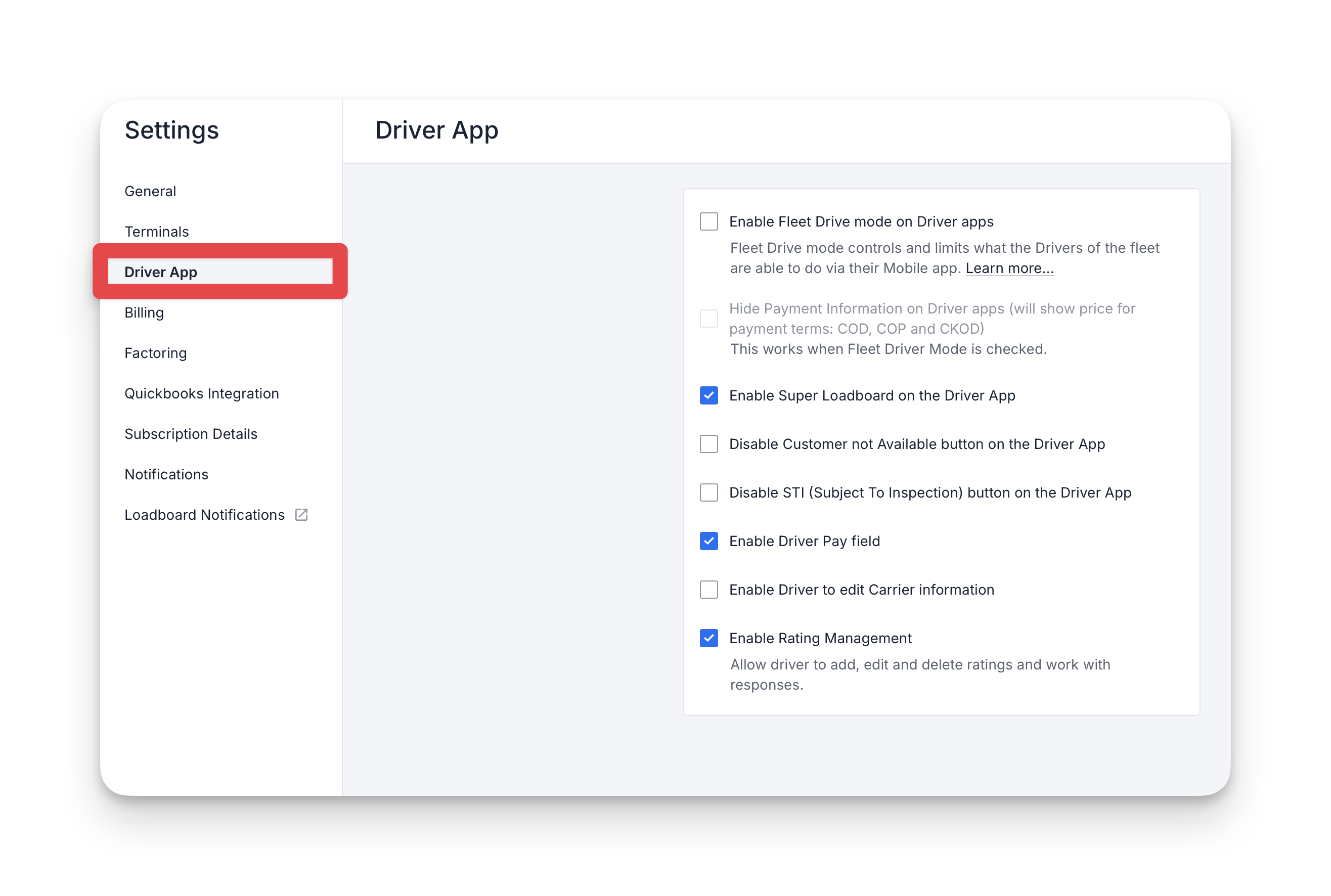
Task: Uncheck Enable Driver Pay field
Action: 708,541
